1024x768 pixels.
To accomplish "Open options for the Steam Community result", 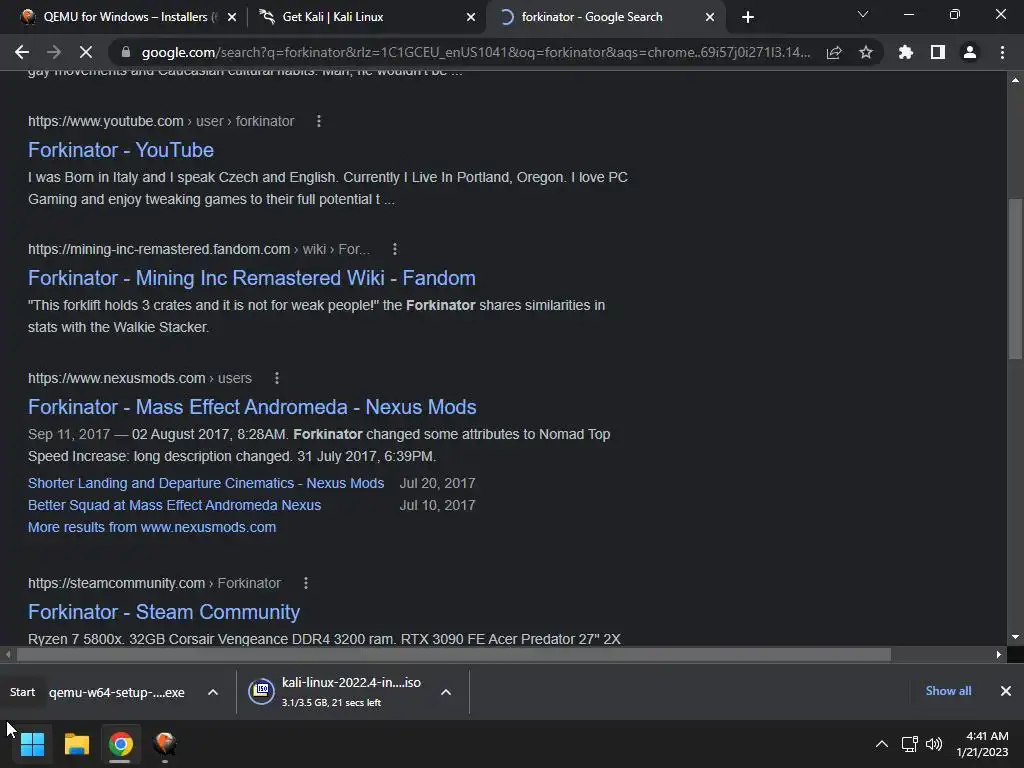I will (306, 583).
